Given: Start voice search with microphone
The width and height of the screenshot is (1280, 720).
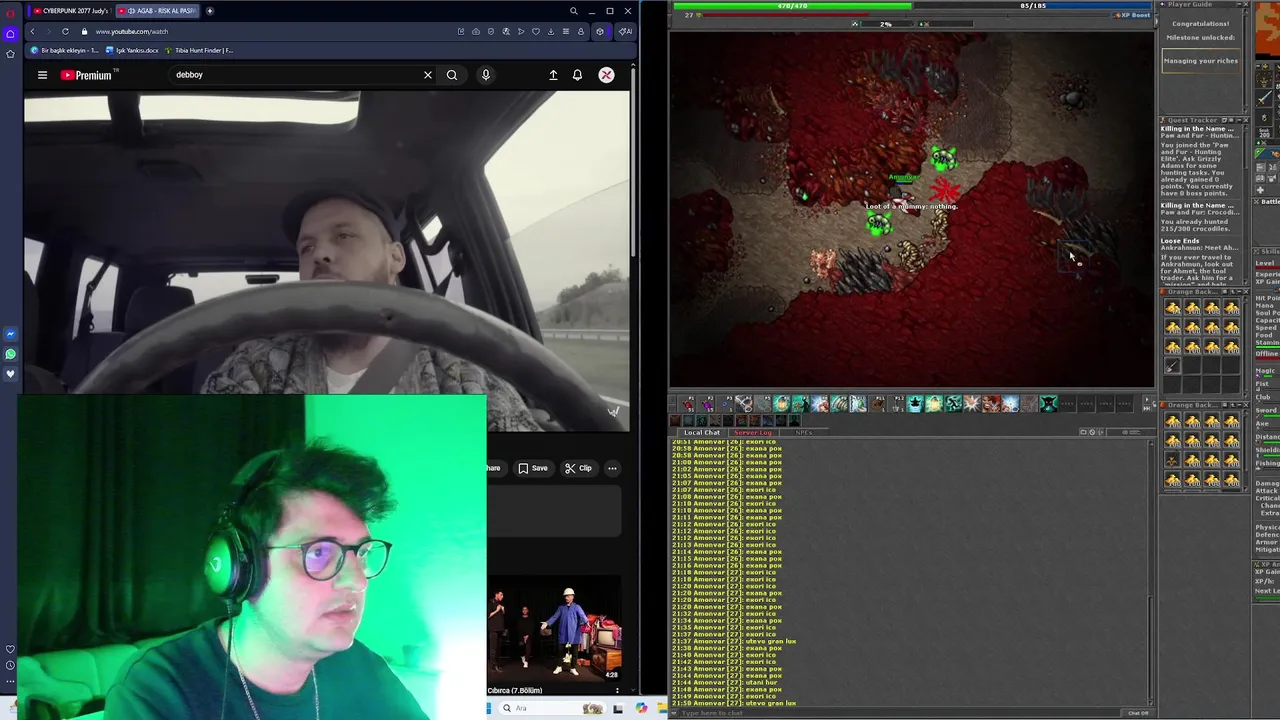Looking at the screenshot, I should click(486, 75).
